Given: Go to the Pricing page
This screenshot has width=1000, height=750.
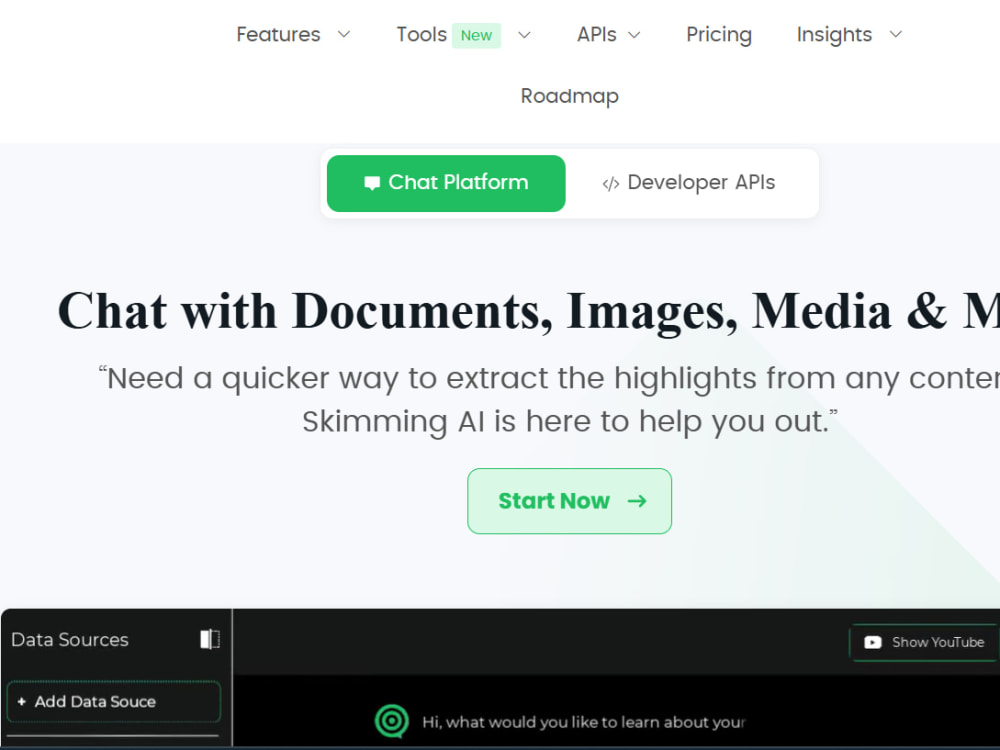Looking at the screenshot, I should tap(719, 34).
